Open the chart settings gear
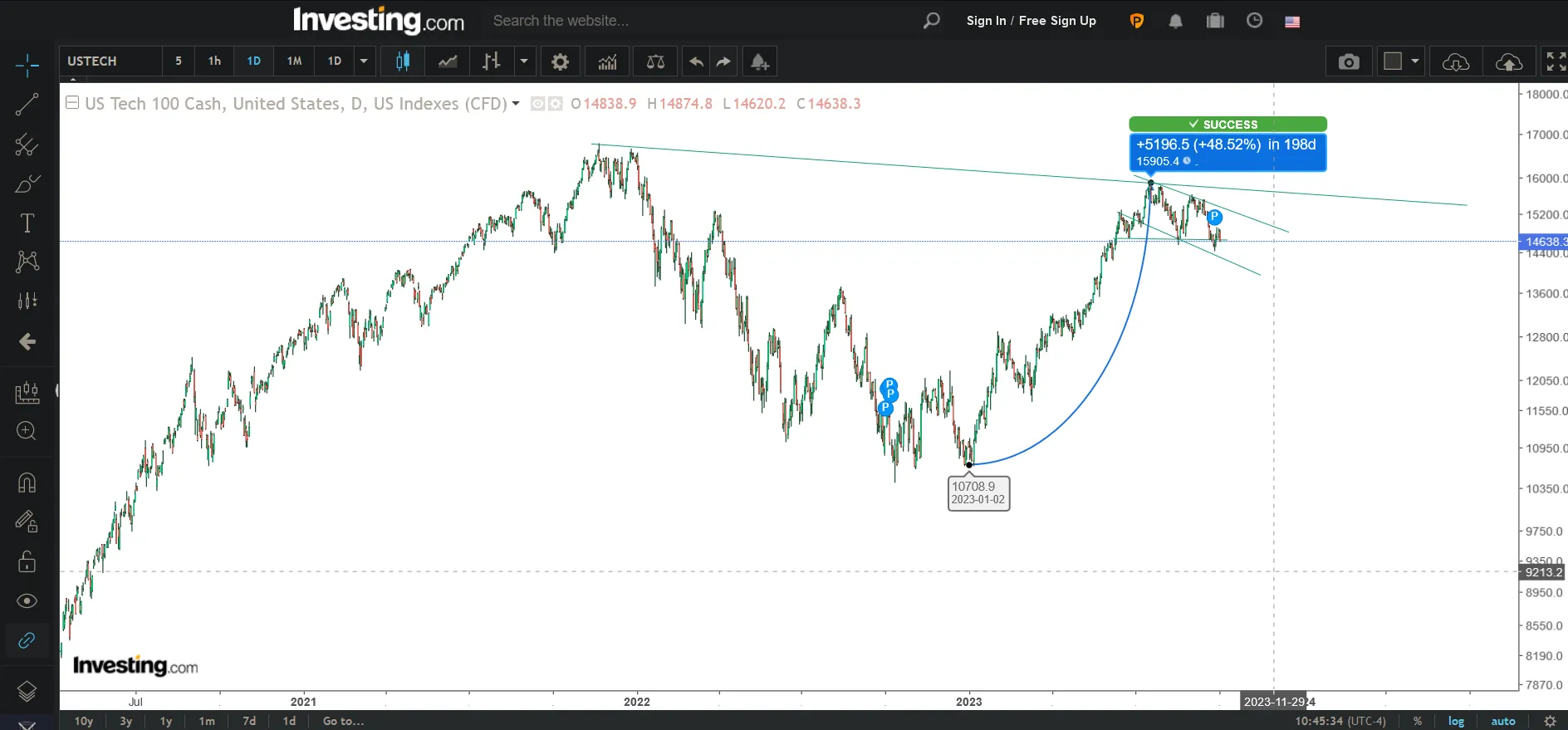 click(x=561, y=61)
